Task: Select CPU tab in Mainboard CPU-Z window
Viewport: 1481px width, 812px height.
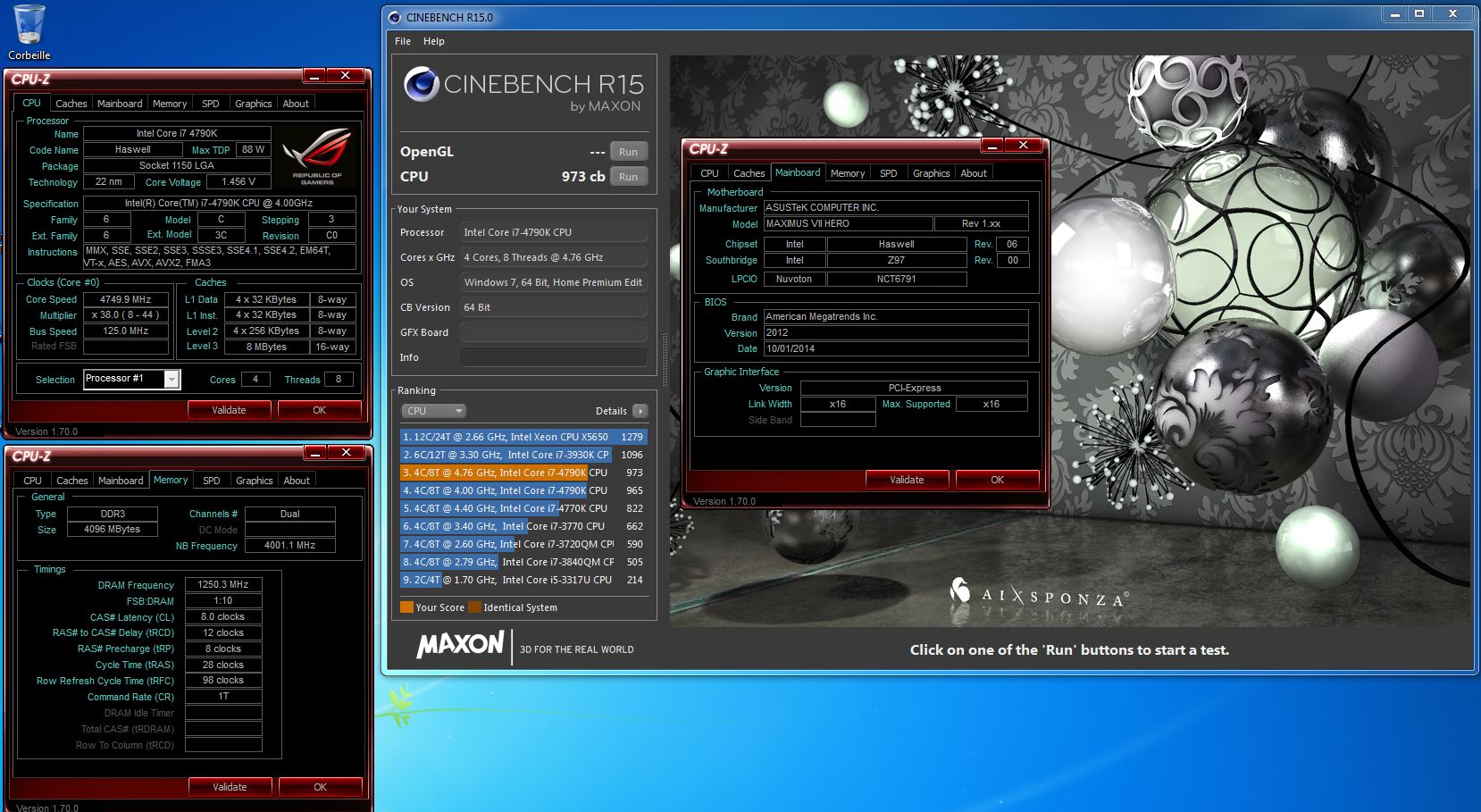Action: point(710,173)
